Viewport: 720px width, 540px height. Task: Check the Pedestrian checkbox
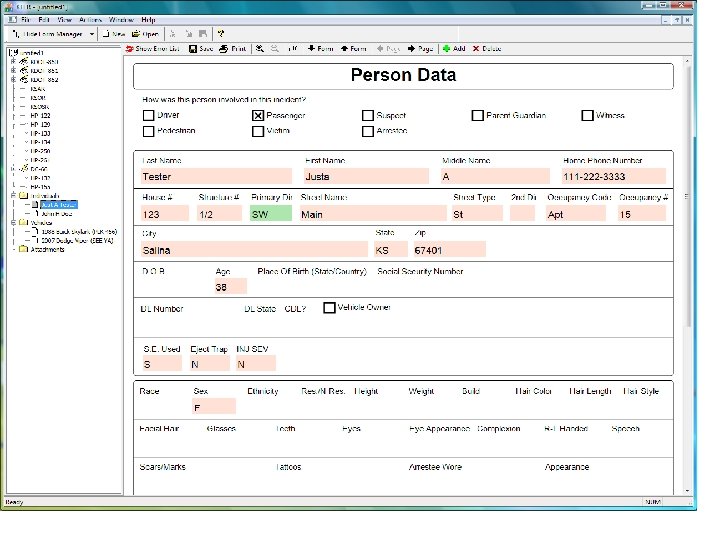point(148,131)
